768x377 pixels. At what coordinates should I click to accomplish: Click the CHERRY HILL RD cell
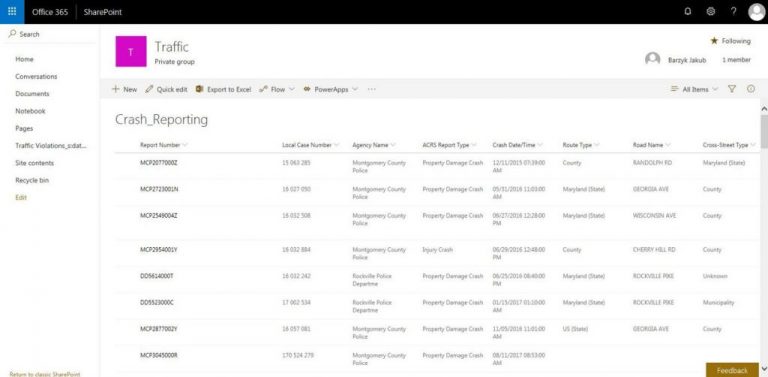[654, 250]
